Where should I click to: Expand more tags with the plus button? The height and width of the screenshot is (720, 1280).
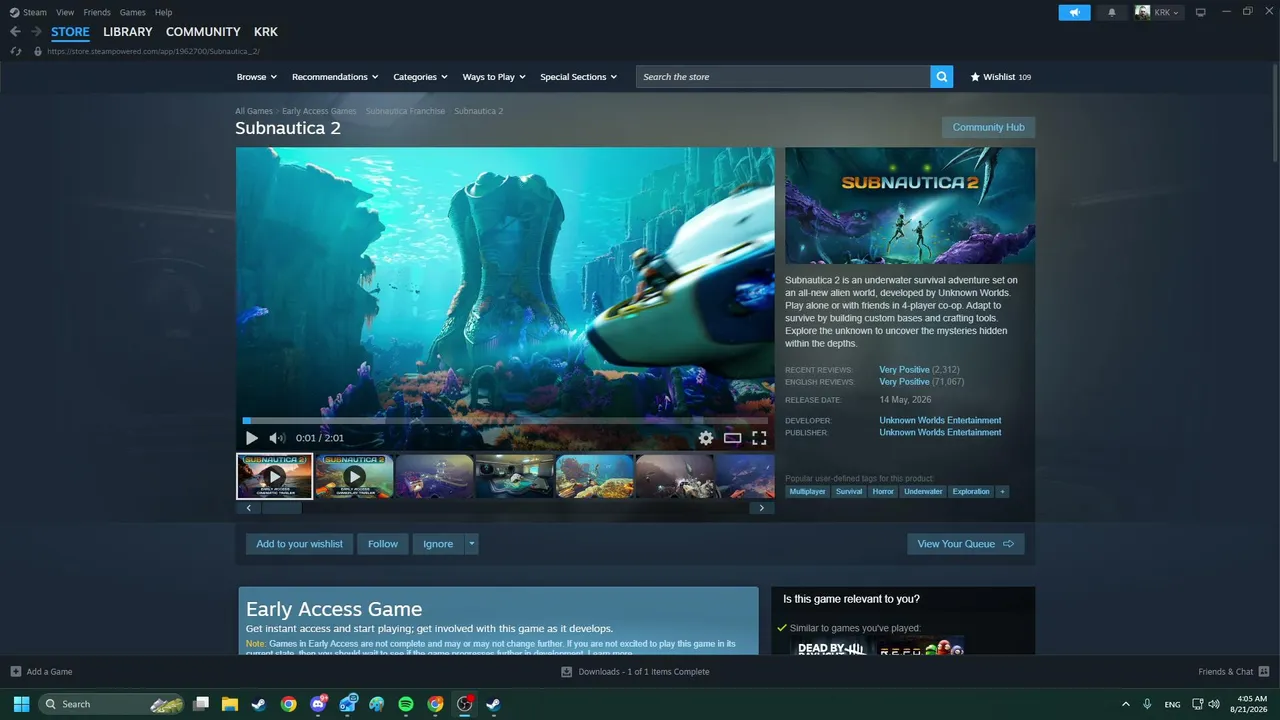1002,491
